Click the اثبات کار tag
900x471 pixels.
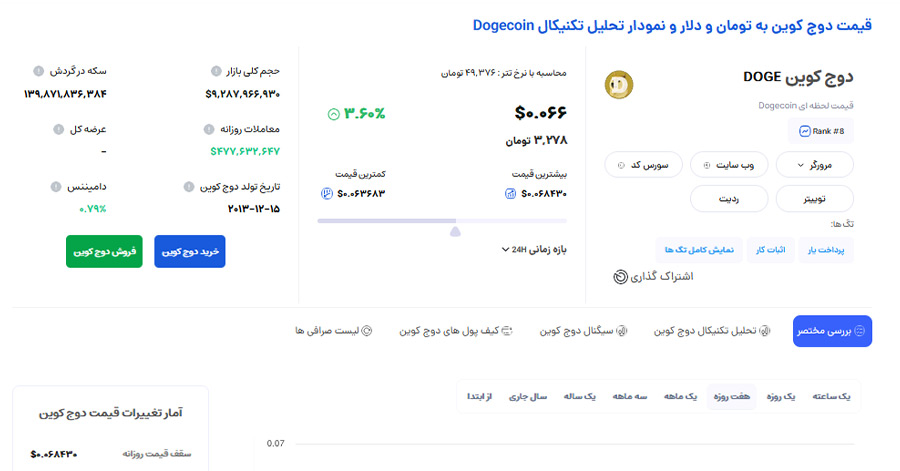[x=770, y=250]
